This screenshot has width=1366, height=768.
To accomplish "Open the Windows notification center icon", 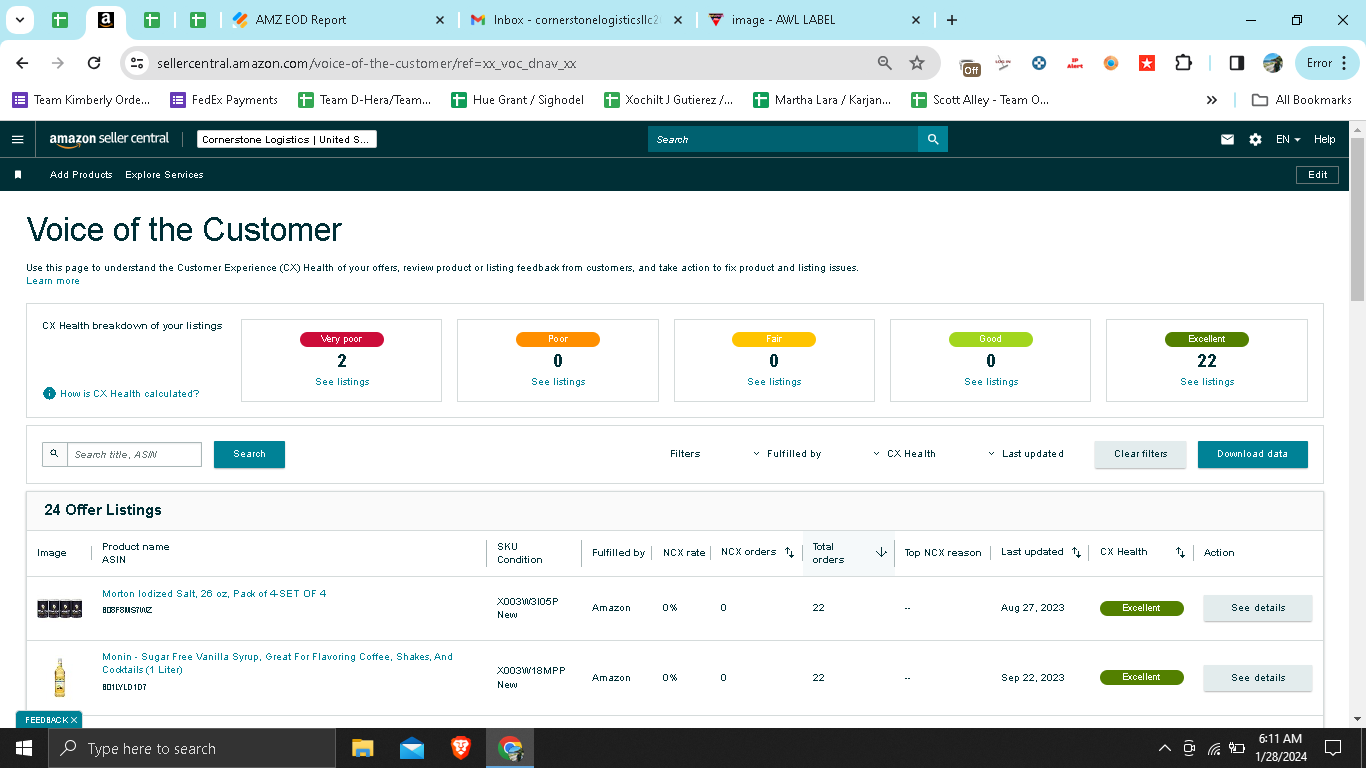I will pyautogui.click(x=1332, y=748).
